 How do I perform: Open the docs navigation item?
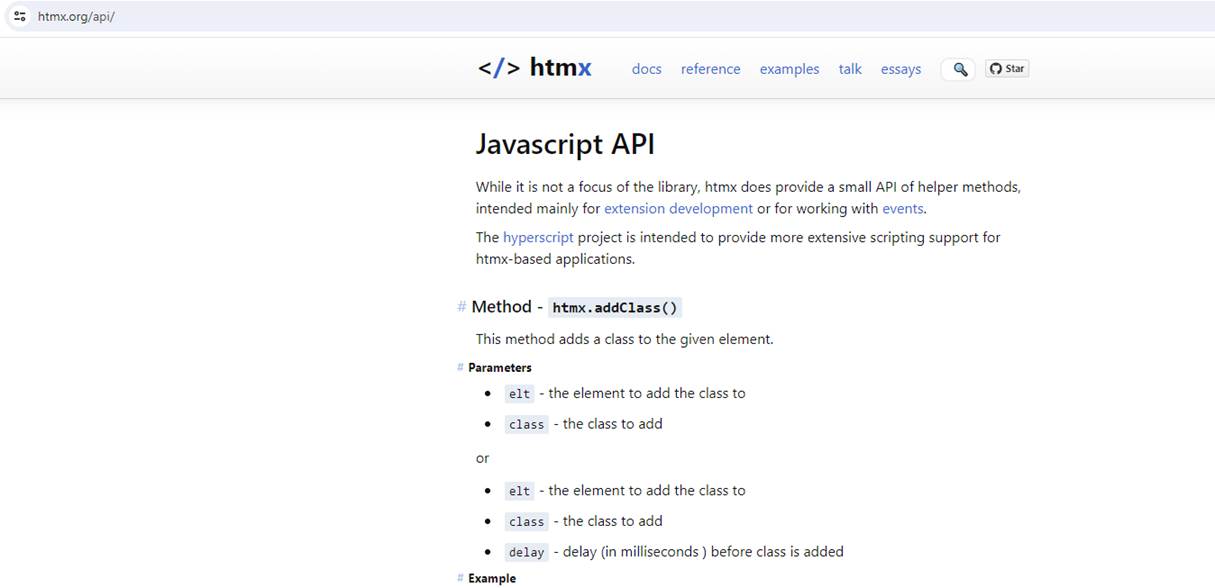647,69
